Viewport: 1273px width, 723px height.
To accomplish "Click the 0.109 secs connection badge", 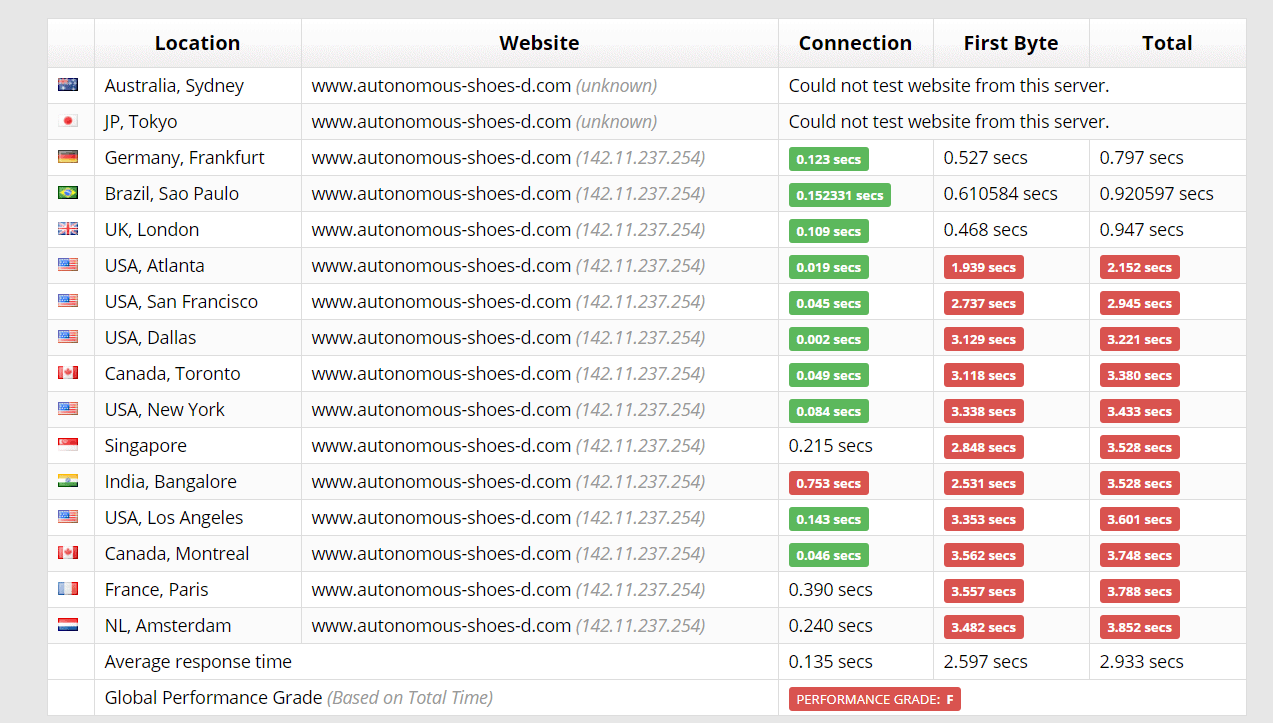I will [x=829, y=231].
